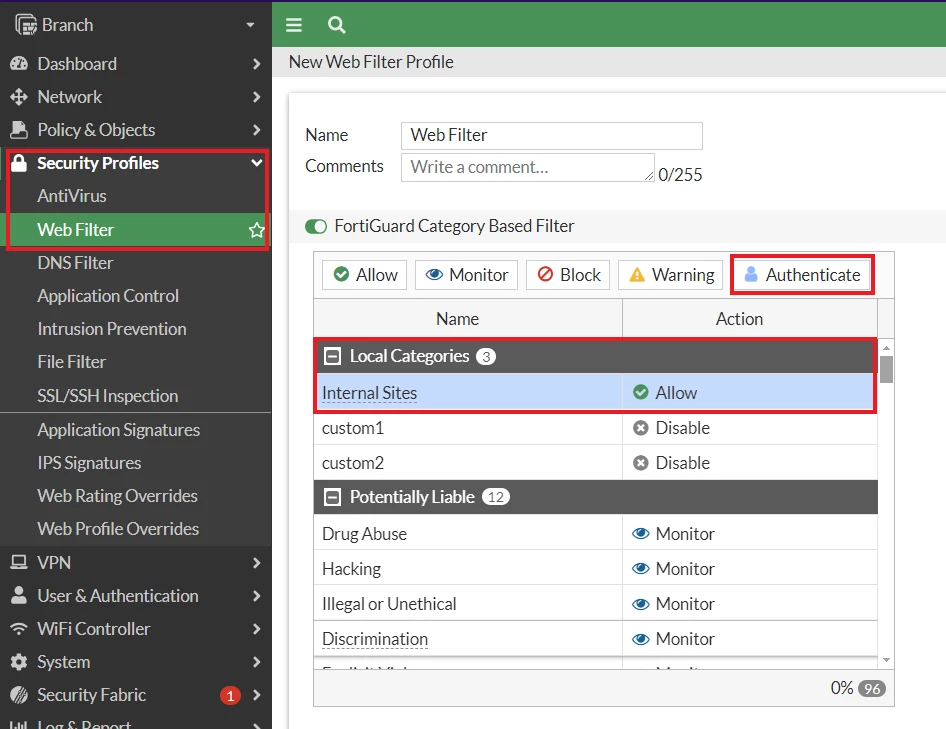Set action to Block
946x729 pixels.
568,275
